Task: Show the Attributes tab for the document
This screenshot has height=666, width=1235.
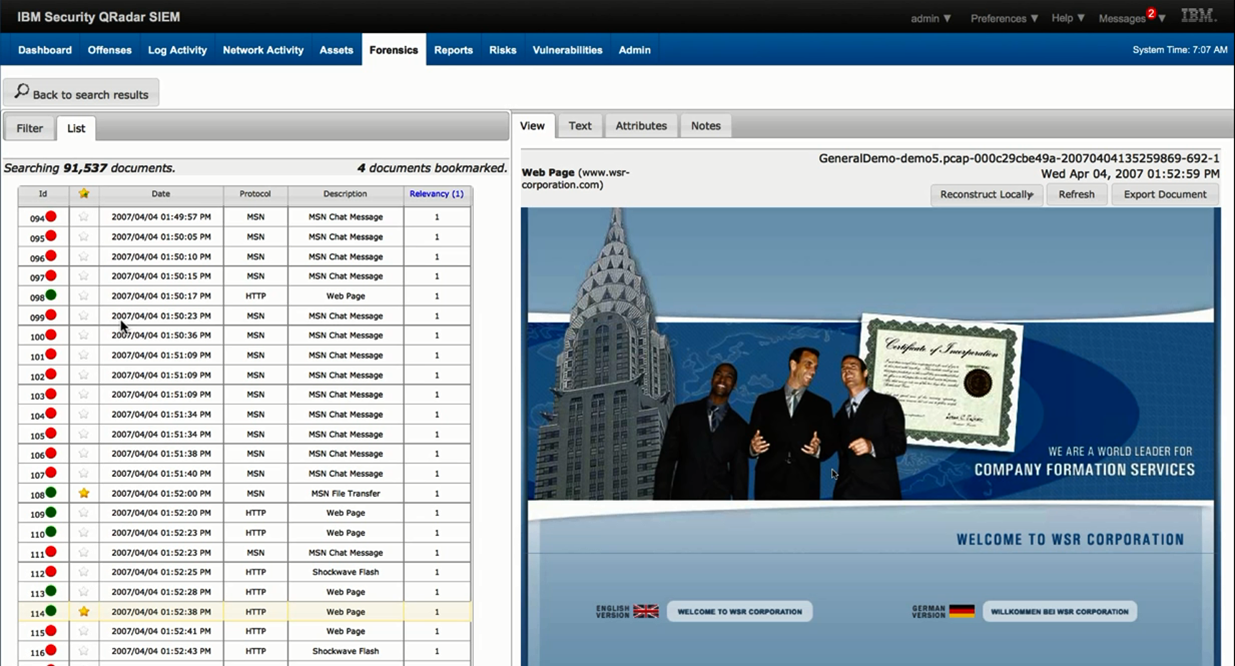Action: pyautogui.click(x=641, y=126)
